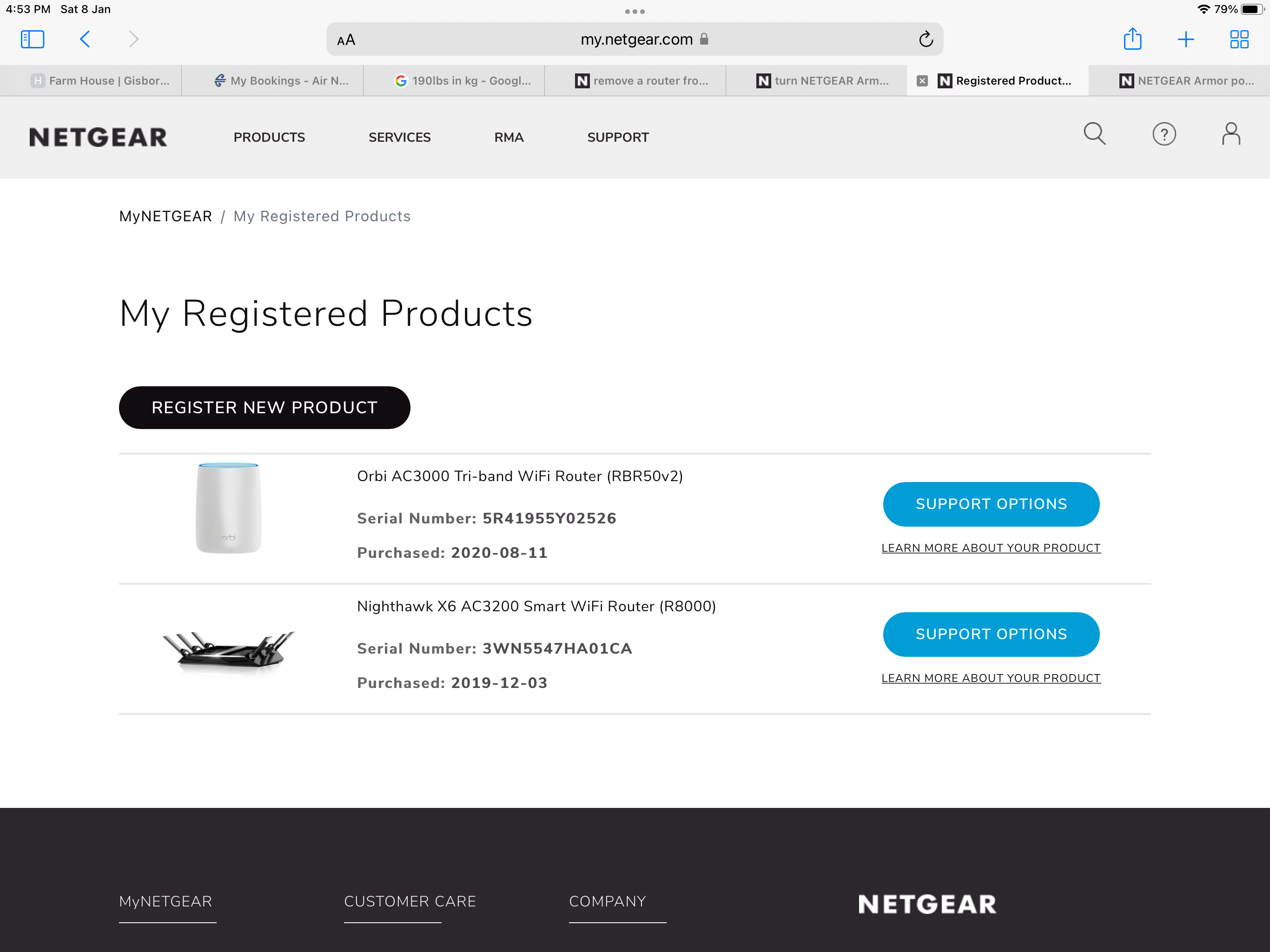
Task: Switch to the NETGEAR Armor po... tab
Action: pyautogui.click(x=1180, y=81)
